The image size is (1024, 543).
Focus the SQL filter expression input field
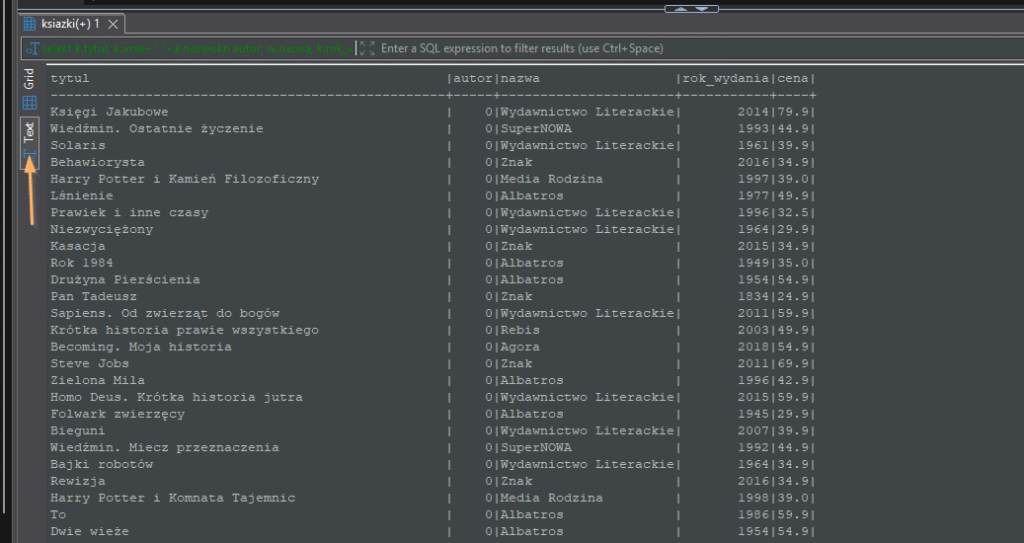[600, 48]
